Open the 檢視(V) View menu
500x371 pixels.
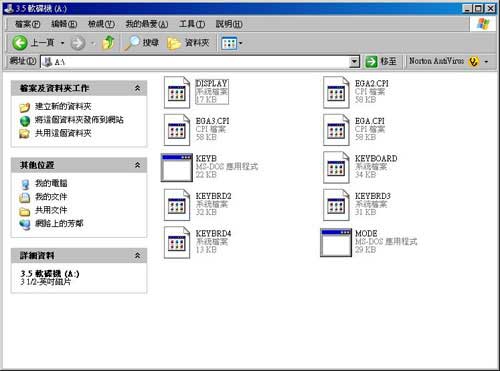[101, 24]
